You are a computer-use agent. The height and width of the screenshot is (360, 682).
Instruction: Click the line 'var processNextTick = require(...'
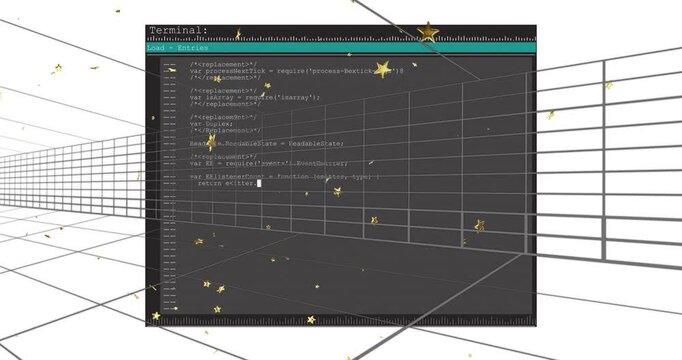[x=297, y=71]
